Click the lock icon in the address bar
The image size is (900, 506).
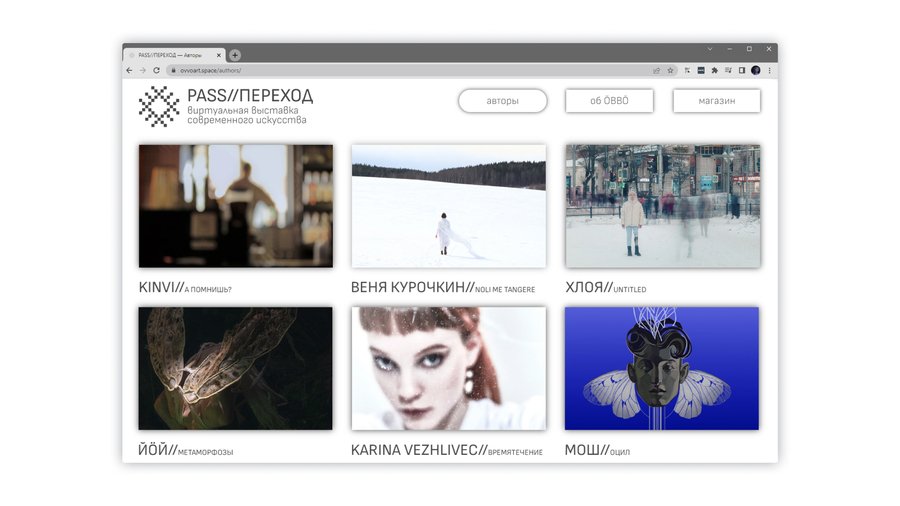click(x=173, y=71)
